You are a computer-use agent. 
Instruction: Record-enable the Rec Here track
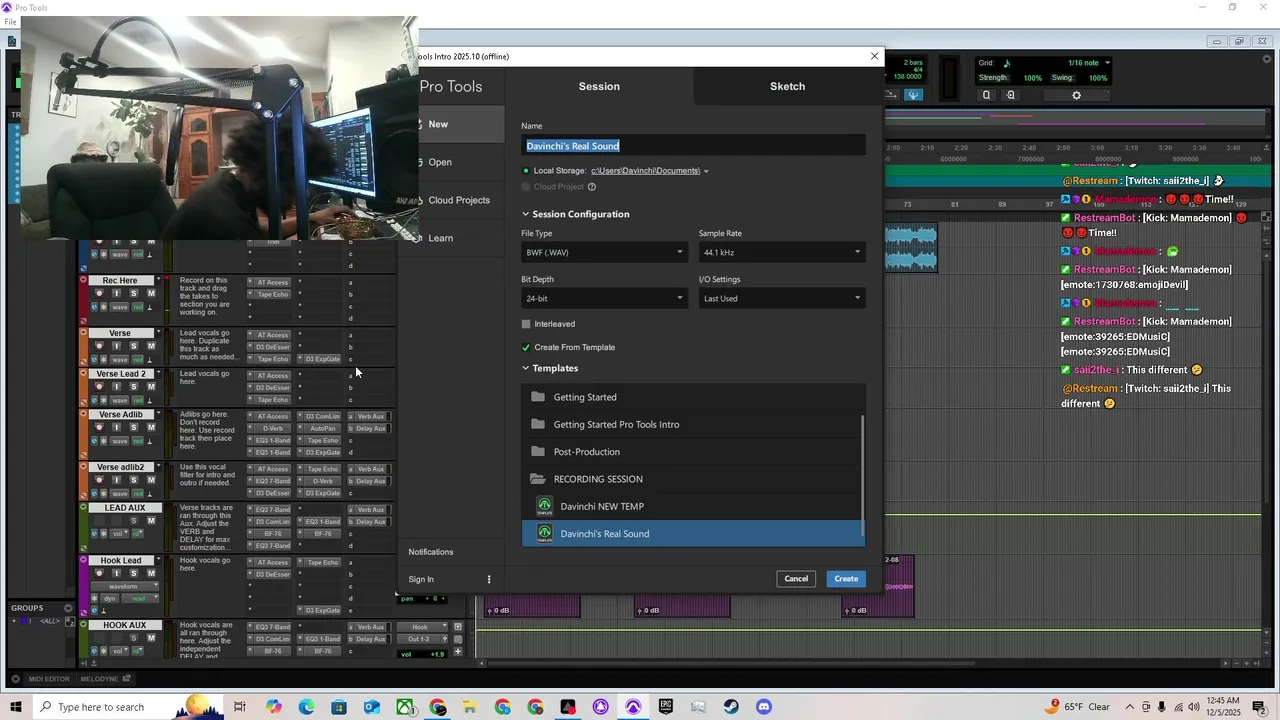(x=99, y=293)
